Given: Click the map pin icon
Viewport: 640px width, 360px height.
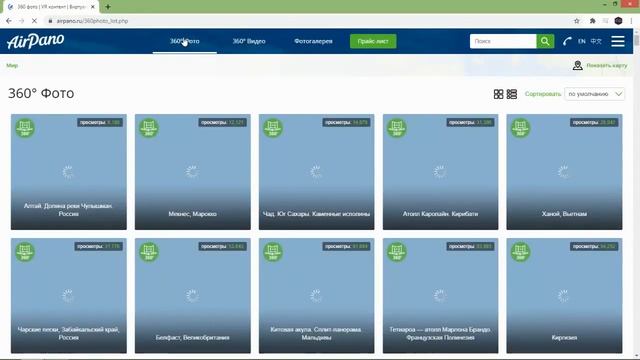Looking at the screenshot, I should [578, 65].
